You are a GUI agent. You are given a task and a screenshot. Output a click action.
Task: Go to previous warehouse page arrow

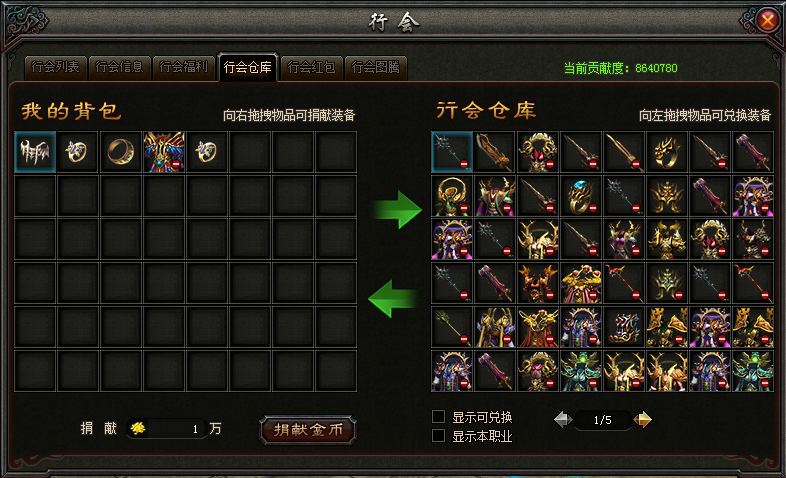pyautogui.click(x=563, y=419)
